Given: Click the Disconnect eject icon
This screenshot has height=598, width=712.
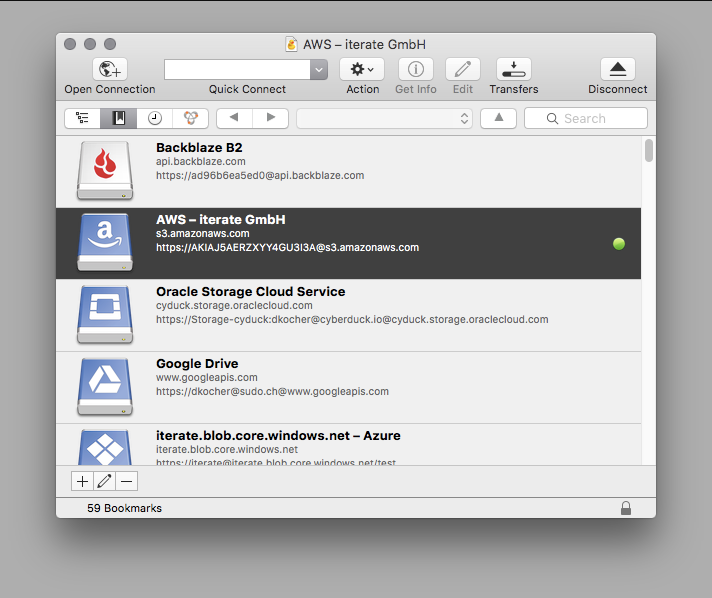Looking at the screenshot, I should [618, 69].
